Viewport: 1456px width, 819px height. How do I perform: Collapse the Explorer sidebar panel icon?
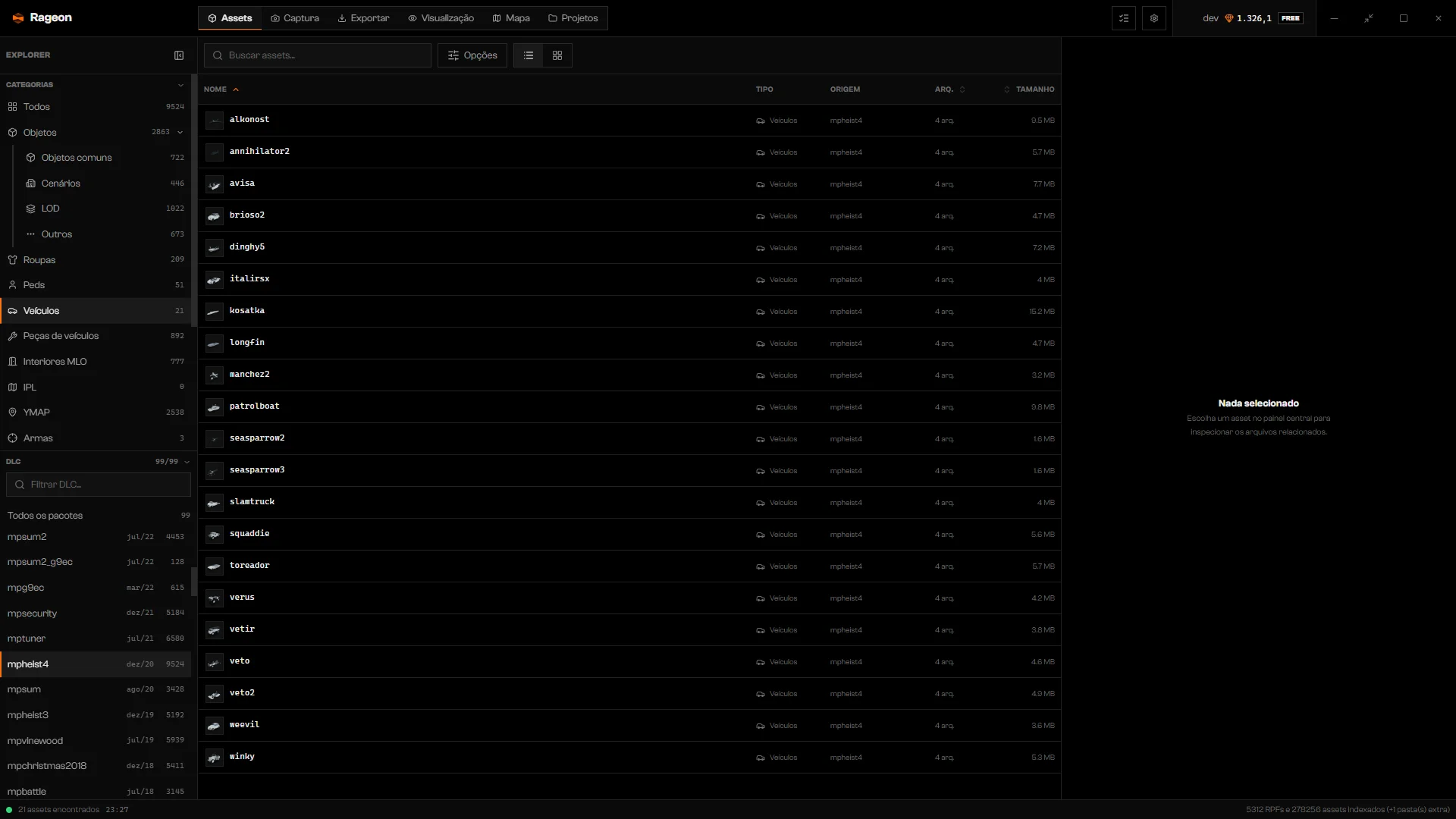(179, 55)
